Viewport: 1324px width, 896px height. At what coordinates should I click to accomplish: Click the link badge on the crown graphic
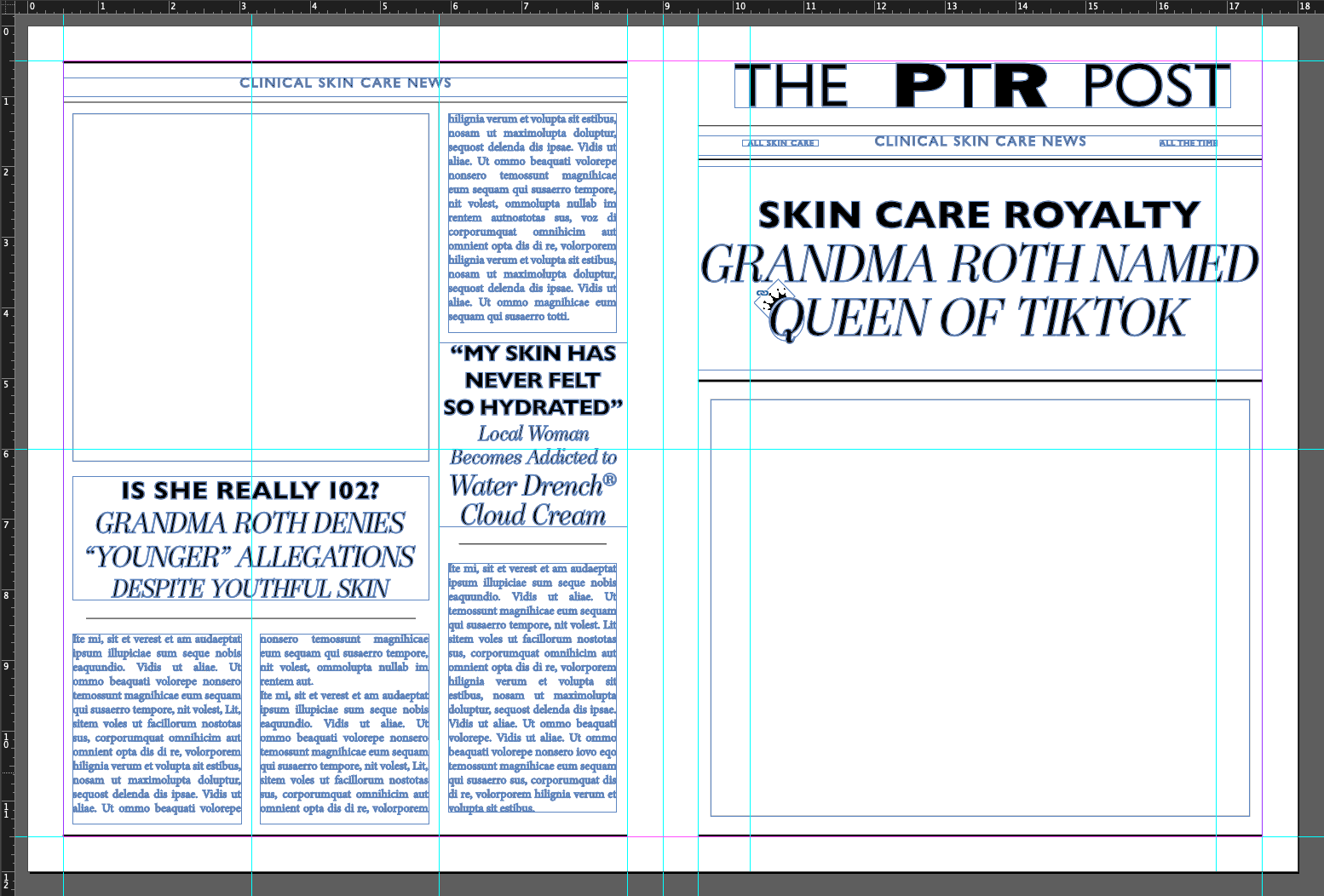(762, 293)
